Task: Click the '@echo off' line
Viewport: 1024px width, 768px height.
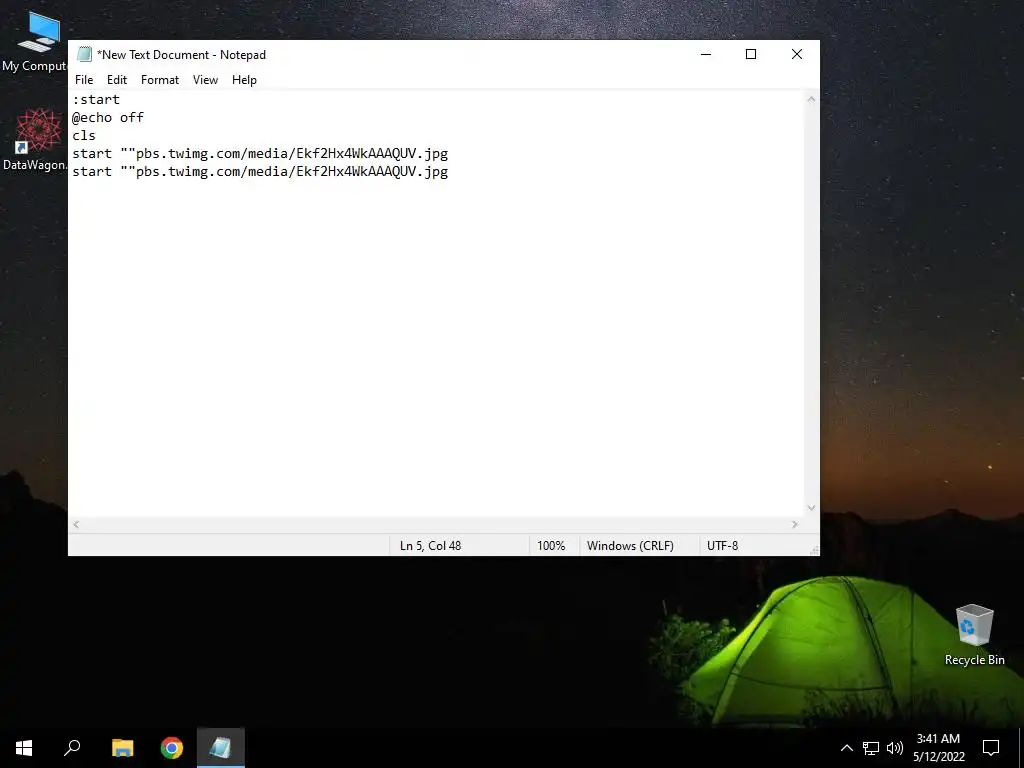Action: pyautogui.click(x=108, y=118)
